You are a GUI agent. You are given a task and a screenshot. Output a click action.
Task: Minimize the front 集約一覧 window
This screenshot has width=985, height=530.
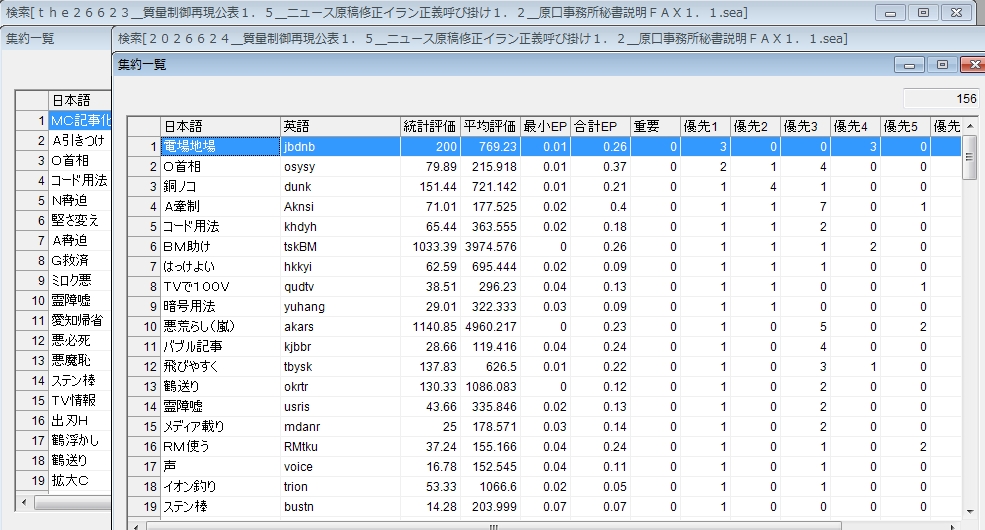[909, 65]
